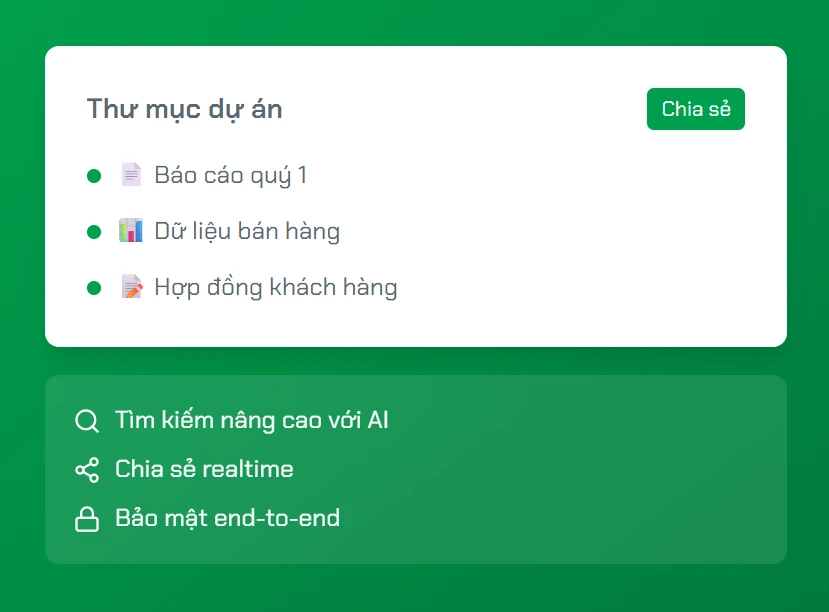Screen dimensions: 829x612
Task: Click the green Chia sẻ button
Action: 695,109
